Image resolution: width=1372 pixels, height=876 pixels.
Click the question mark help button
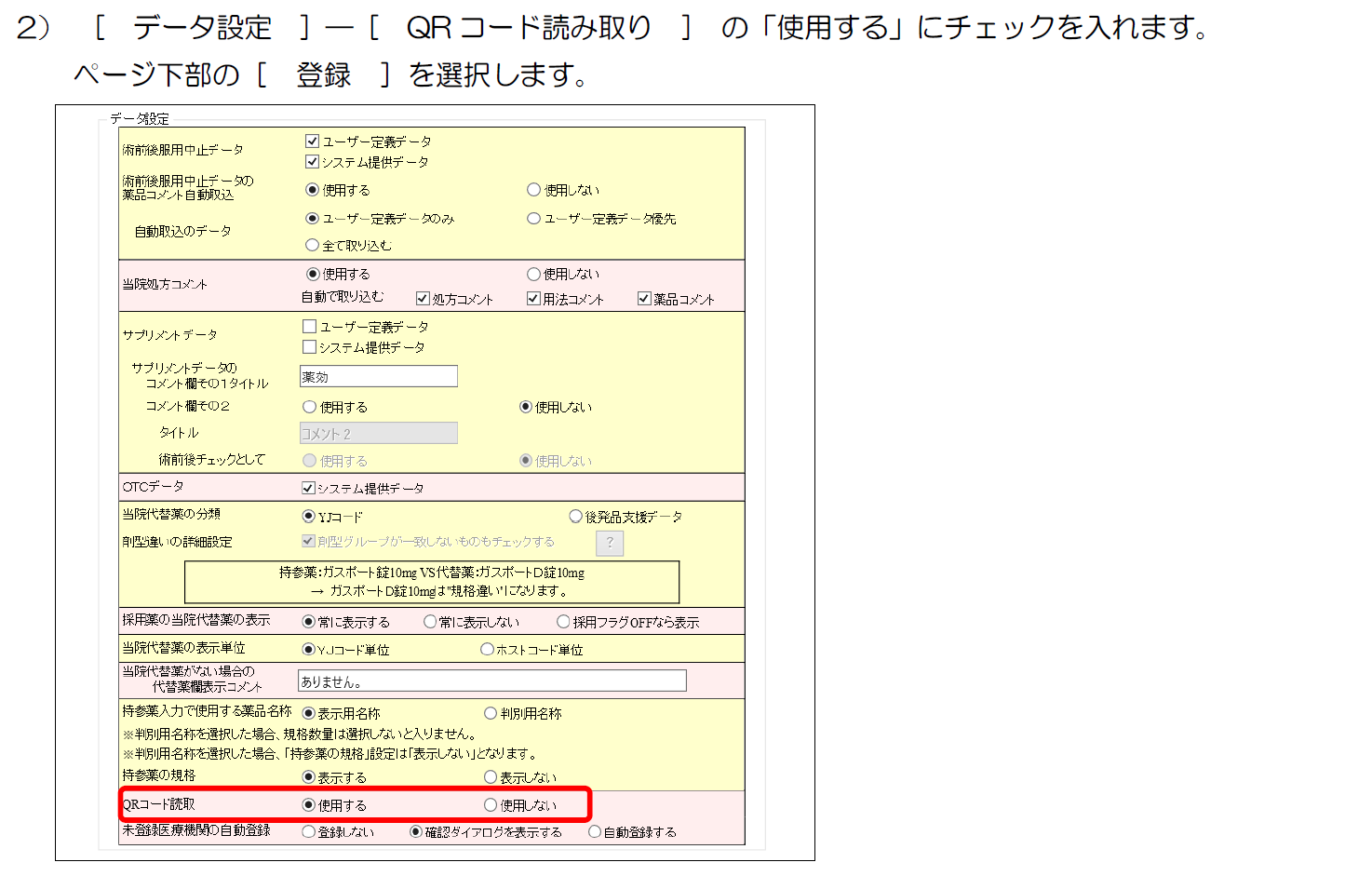tap(610, 543)
